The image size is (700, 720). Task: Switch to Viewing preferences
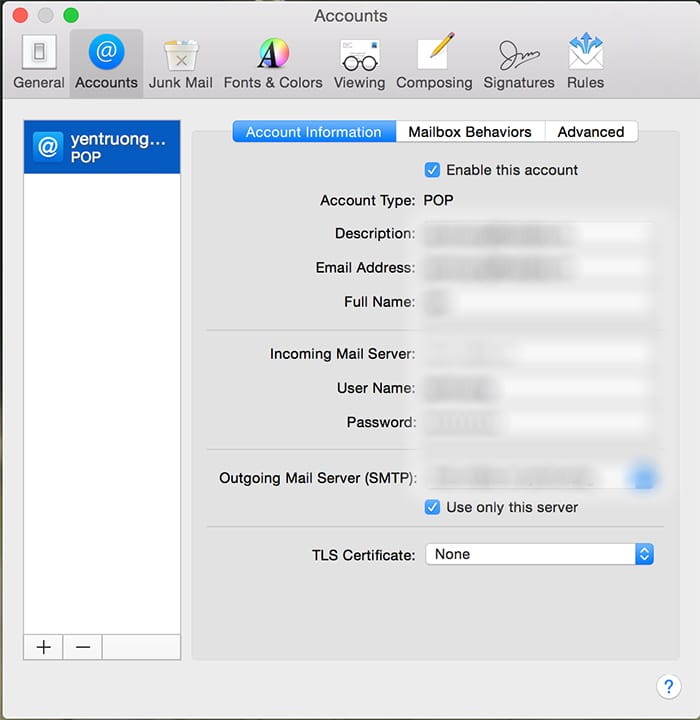359,62
